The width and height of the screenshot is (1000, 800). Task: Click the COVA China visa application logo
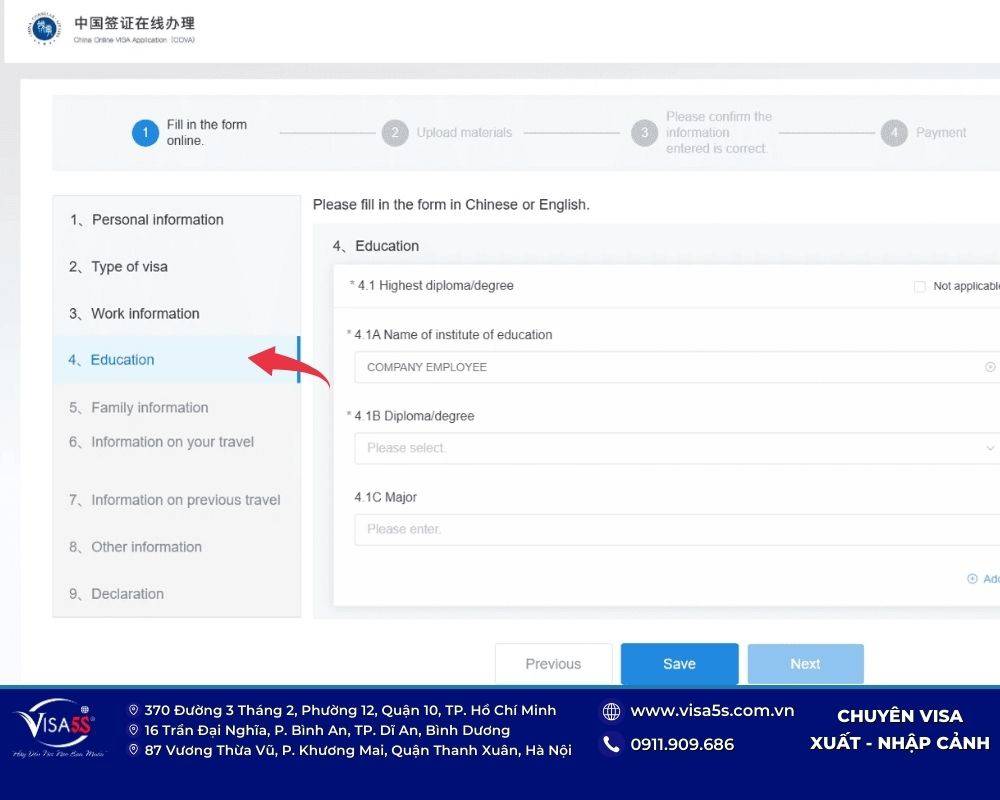[42, 26]
